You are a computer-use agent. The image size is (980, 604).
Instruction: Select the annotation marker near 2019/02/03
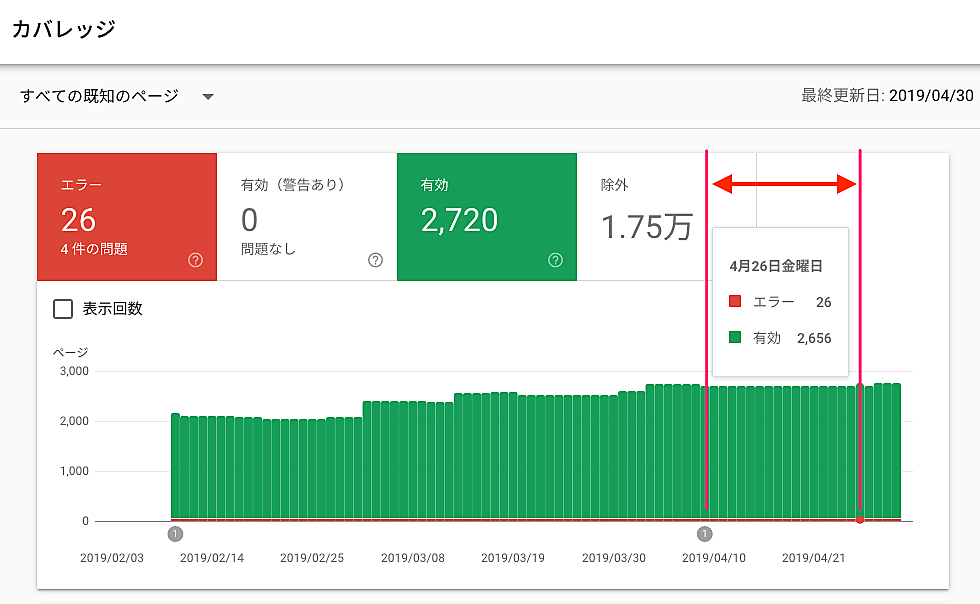pyautogui.click(x=176, y=534)
